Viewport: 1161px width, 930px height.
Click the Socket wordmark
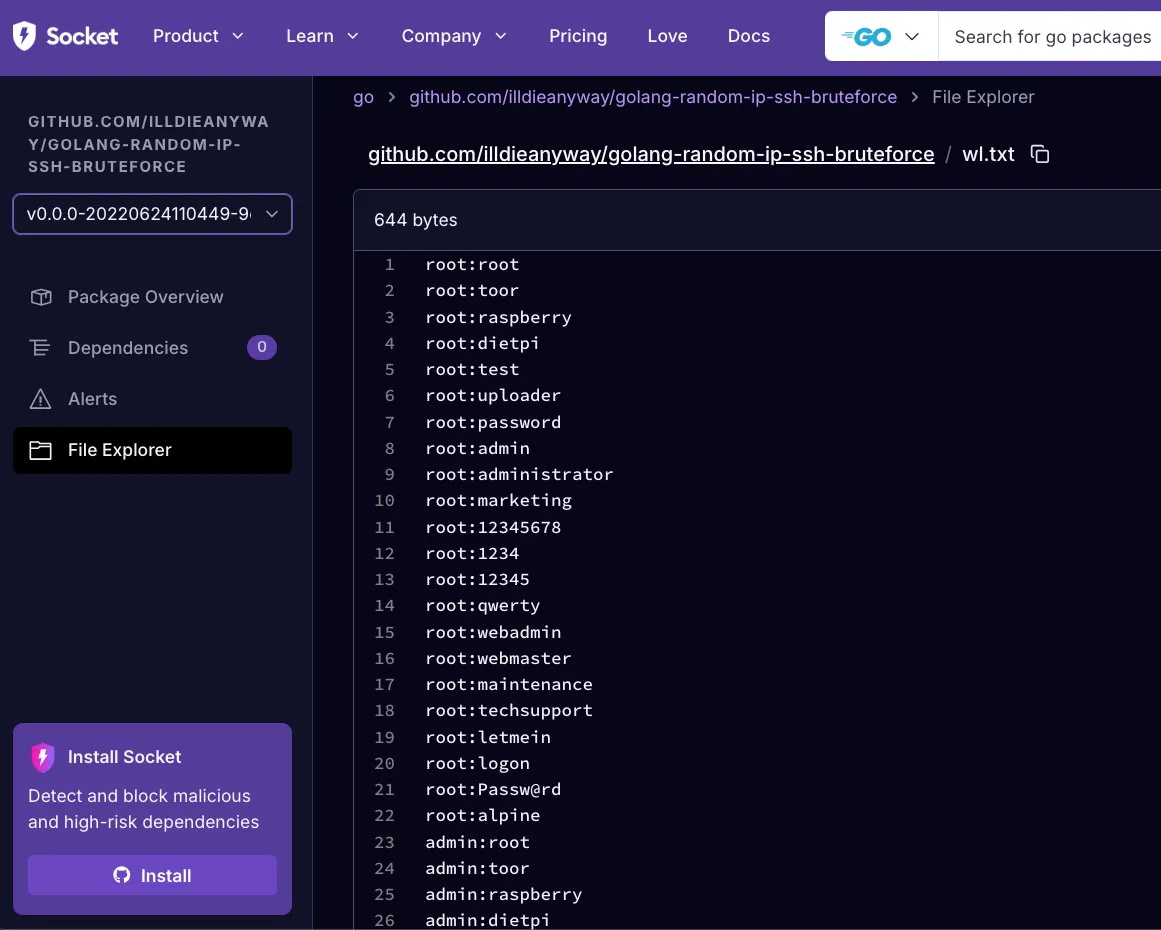[x=82, y=36]
